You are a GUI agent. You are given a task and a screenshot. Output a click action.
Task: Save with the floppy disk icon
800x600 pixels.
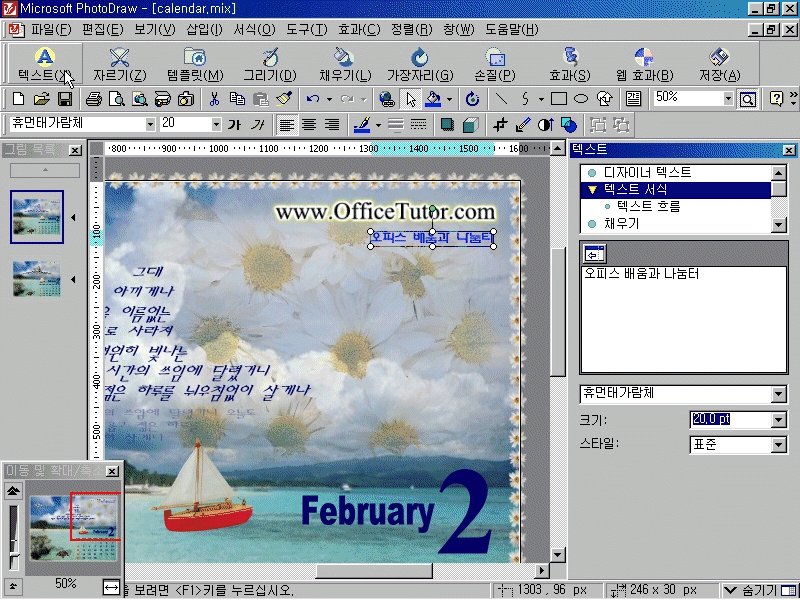pyautogui.click(x=65, y=99)
